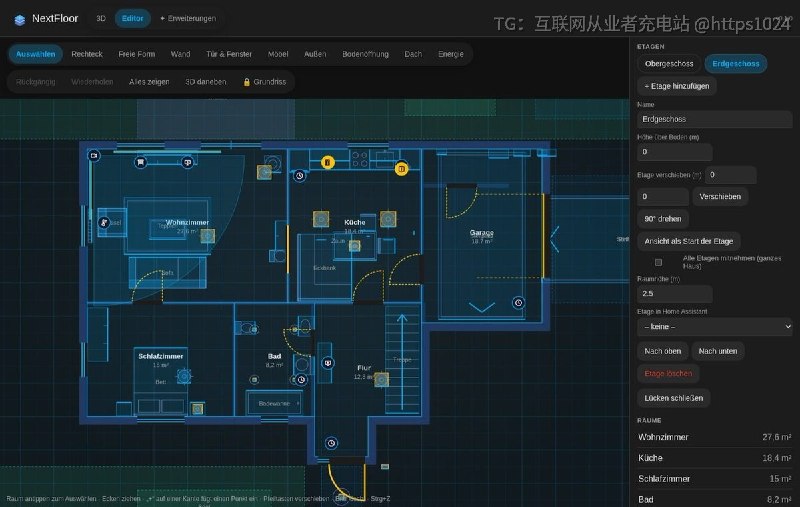The width and height of the screenshot is (800, 507).
Task: Click the NextFloor logo icon
Action: pos(19,19)
